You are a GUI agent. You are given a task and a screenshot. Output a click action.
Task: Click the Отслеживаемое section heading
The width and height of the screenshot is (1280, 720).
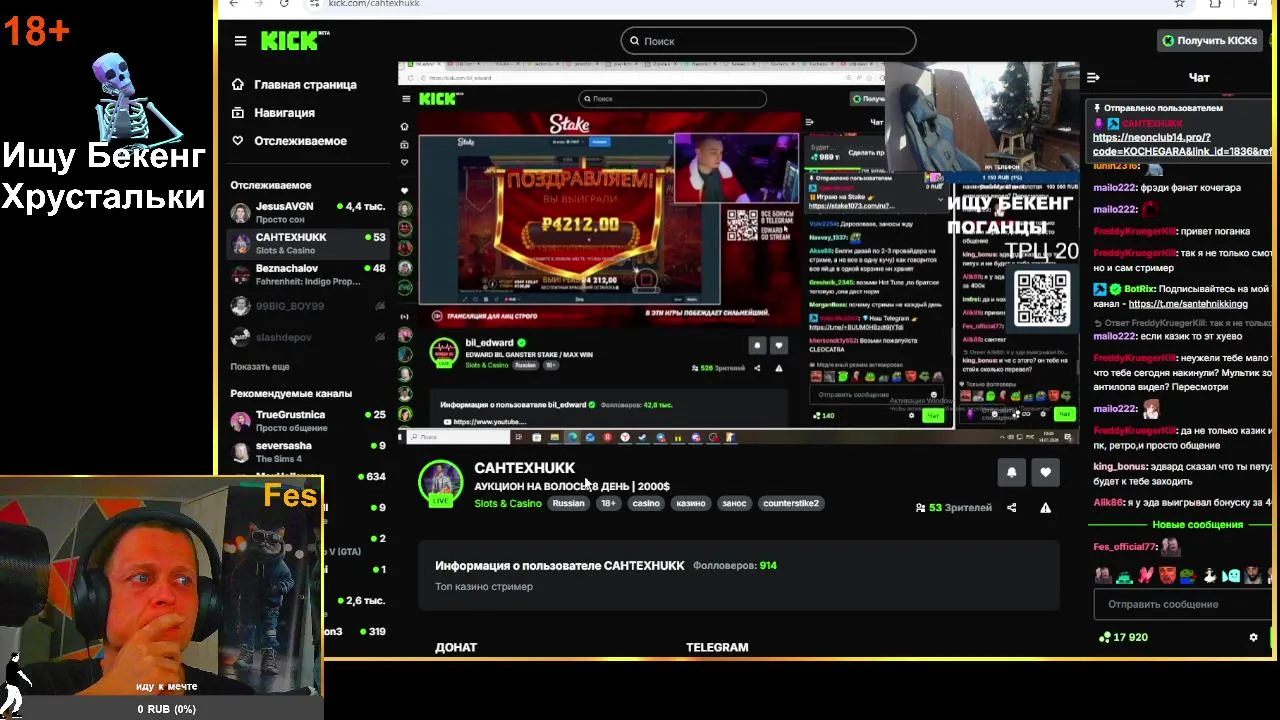[271, 185]
